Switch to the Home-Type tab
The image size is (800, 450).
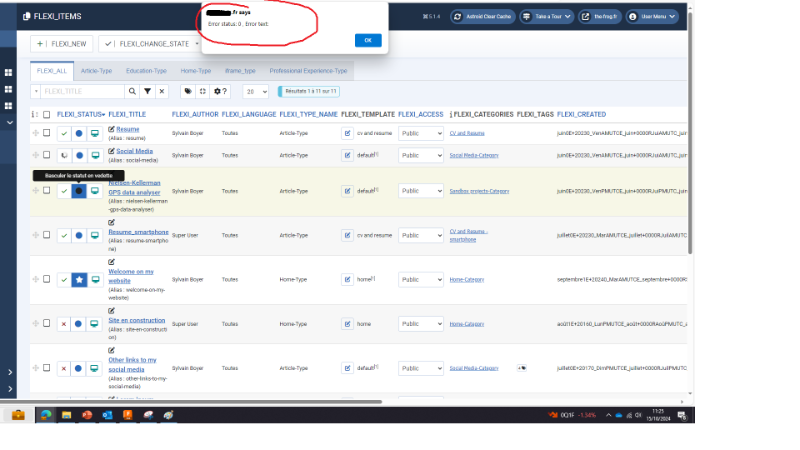pyautogui.click(x=196, y=71)
